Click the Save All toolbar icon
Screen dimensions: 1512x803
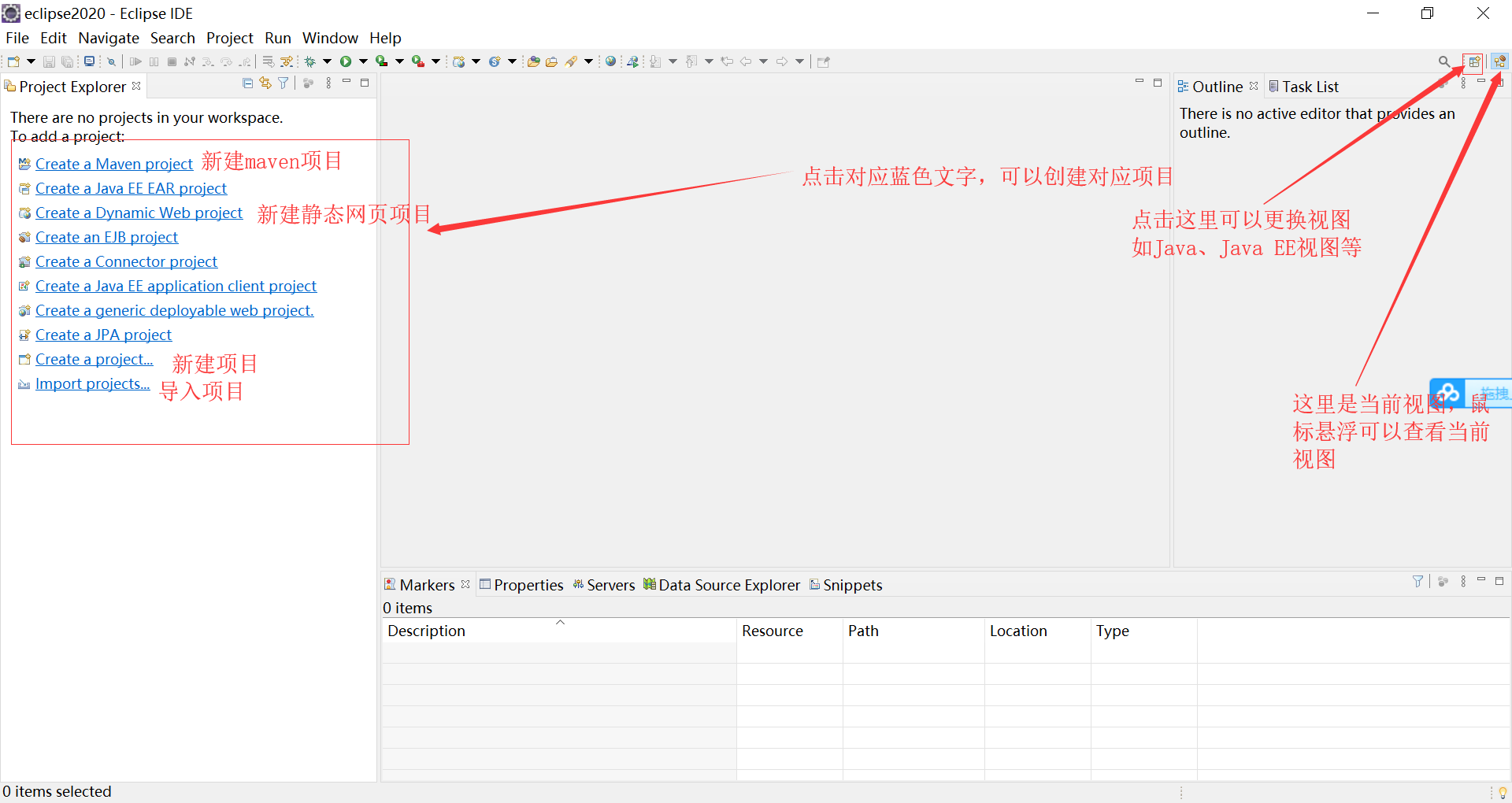click(x=68, y=61)
